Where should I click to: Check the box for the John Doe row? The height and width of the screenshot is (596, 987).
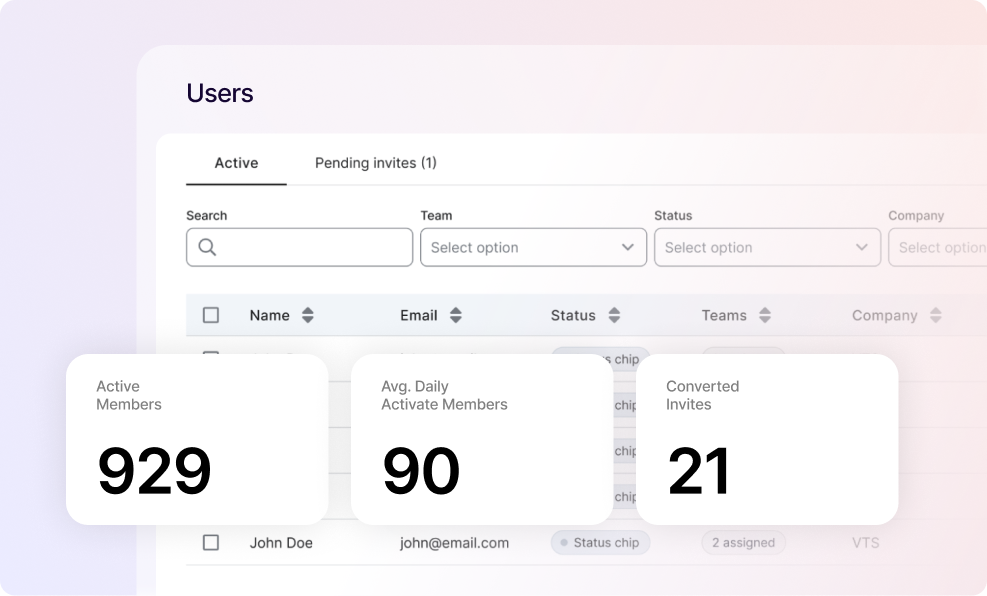pos(211,542)
